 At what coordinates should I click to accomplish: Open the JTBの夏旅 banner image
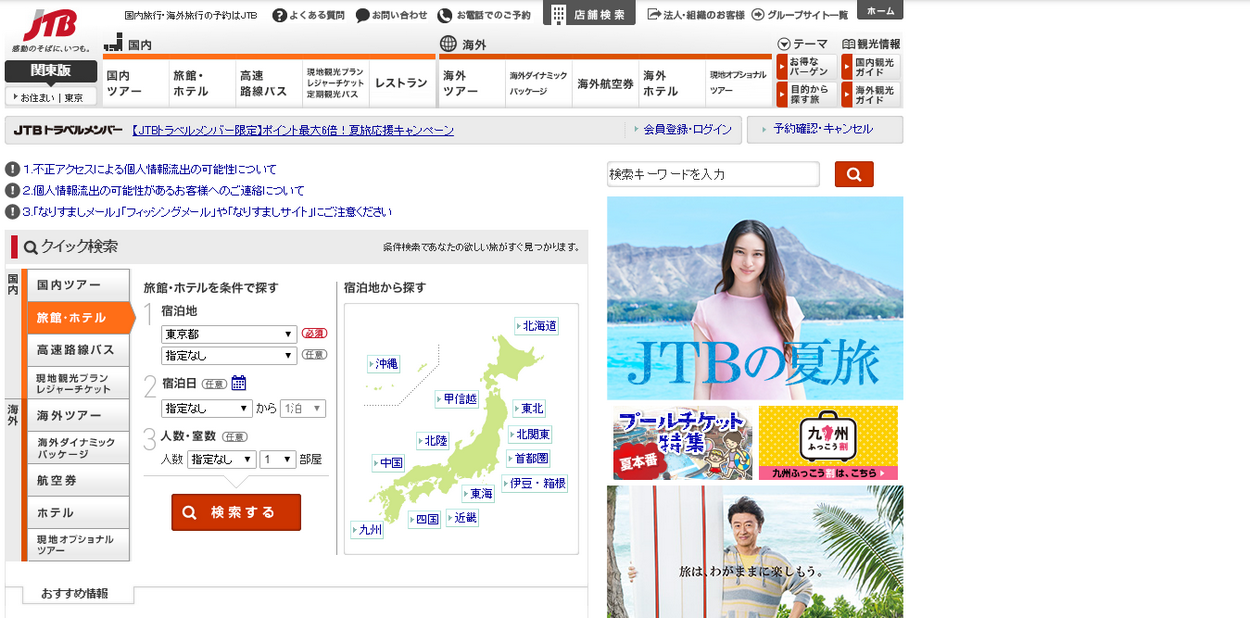coord(754,298)
